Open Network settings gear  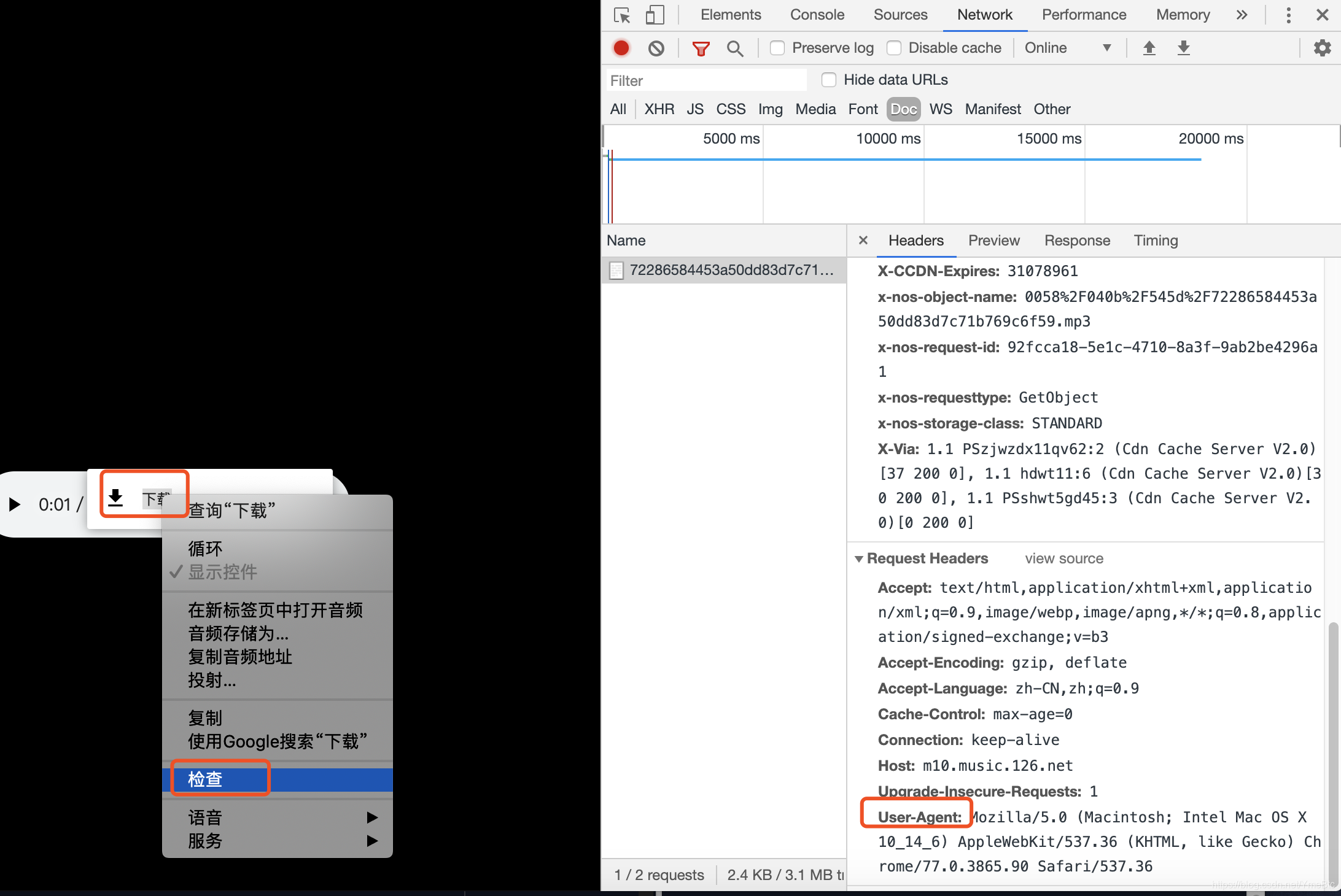pyautogui.click(x=1322, y=48)
